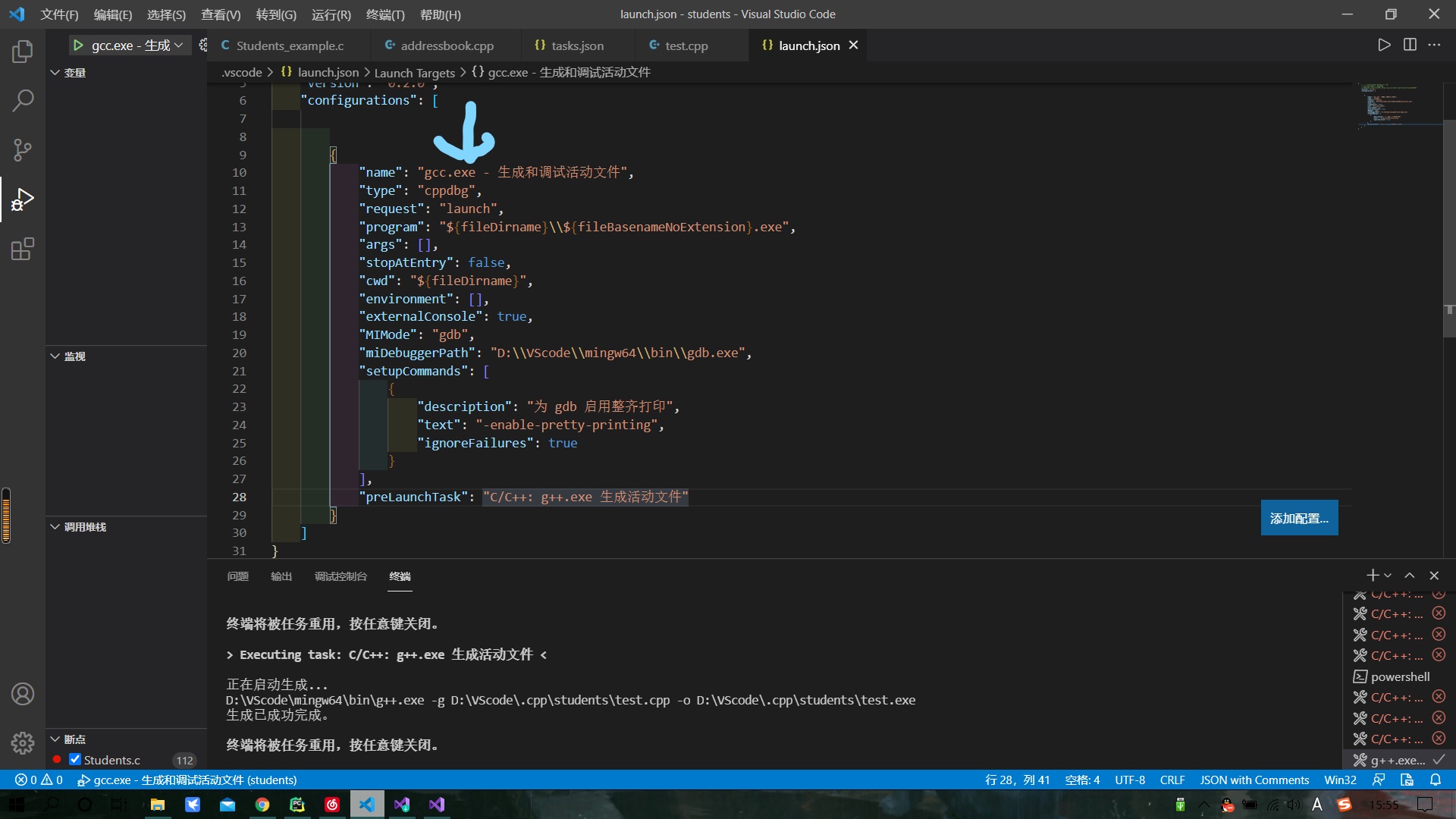This screenshot has width=1456, height=819.
Task: Start debugging with the green play icon
Action: [78, 45]
